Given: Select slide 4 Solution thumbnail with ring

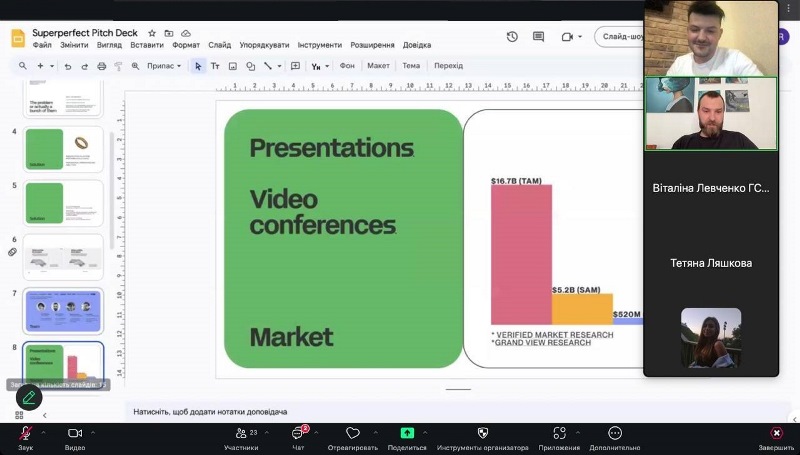Looking at the screenshot, I should point(63,149).
